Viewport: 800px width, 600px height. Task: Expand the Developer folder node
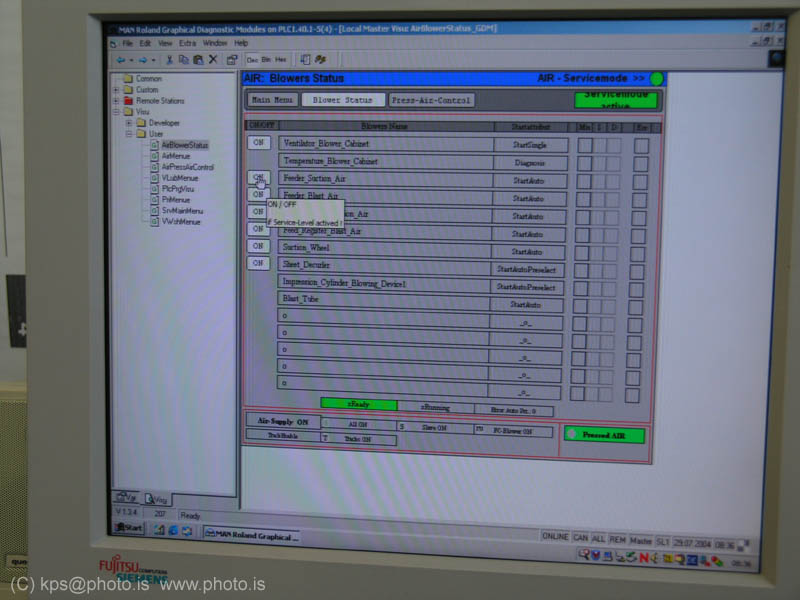[x=129, y=123]
